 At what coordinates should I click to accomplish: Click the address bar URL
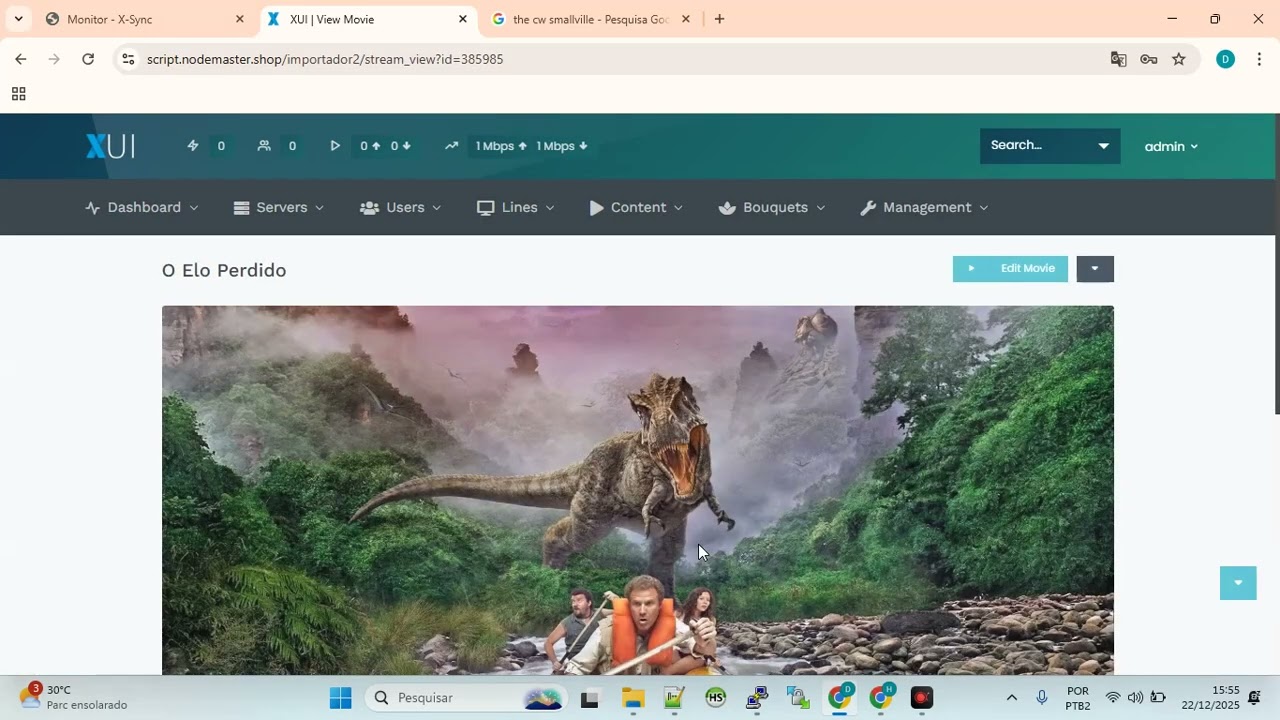coord(325,59)
